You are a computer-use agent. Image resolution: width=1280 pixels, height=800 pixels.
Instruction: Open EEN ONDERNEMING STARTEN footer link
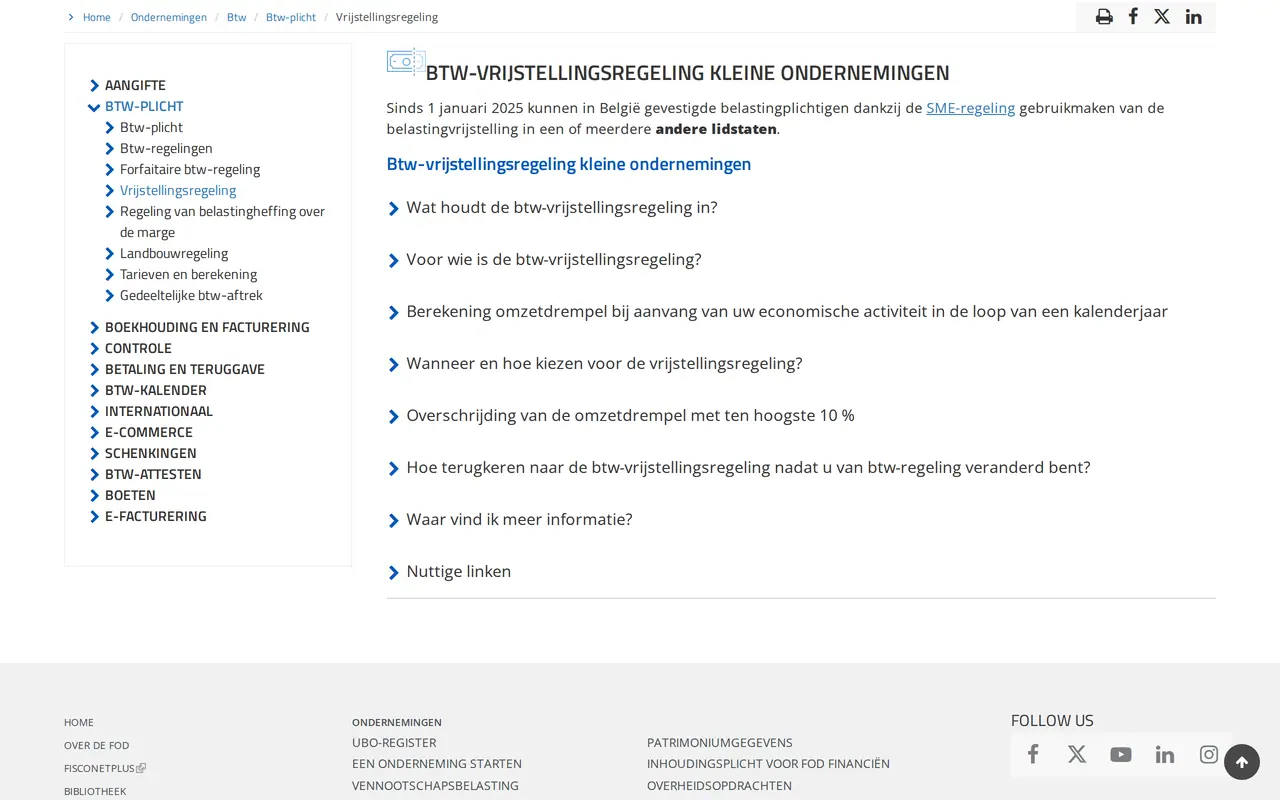click(437, 764)
